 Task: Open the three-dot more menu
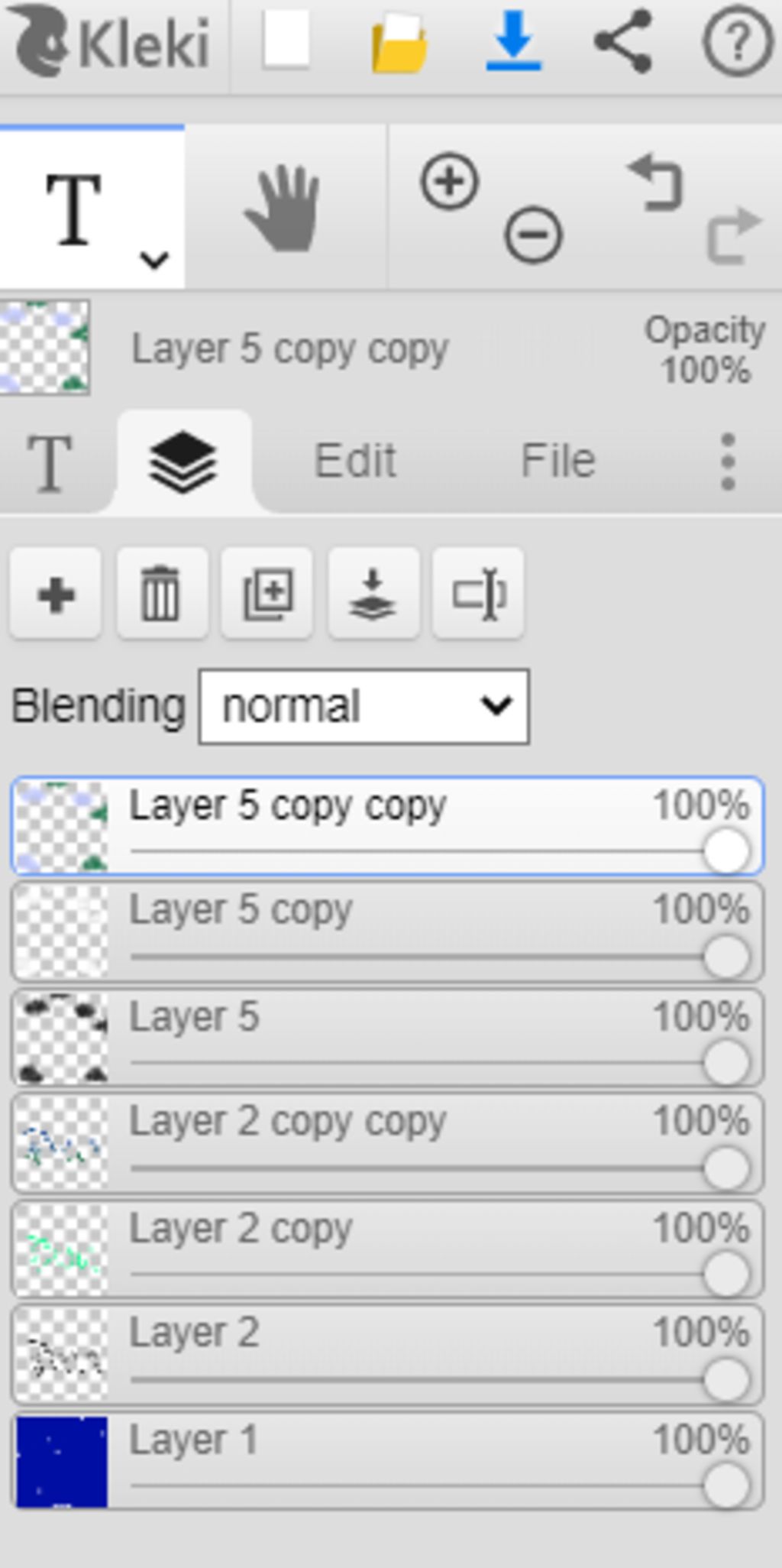click(x=728, y=462)
